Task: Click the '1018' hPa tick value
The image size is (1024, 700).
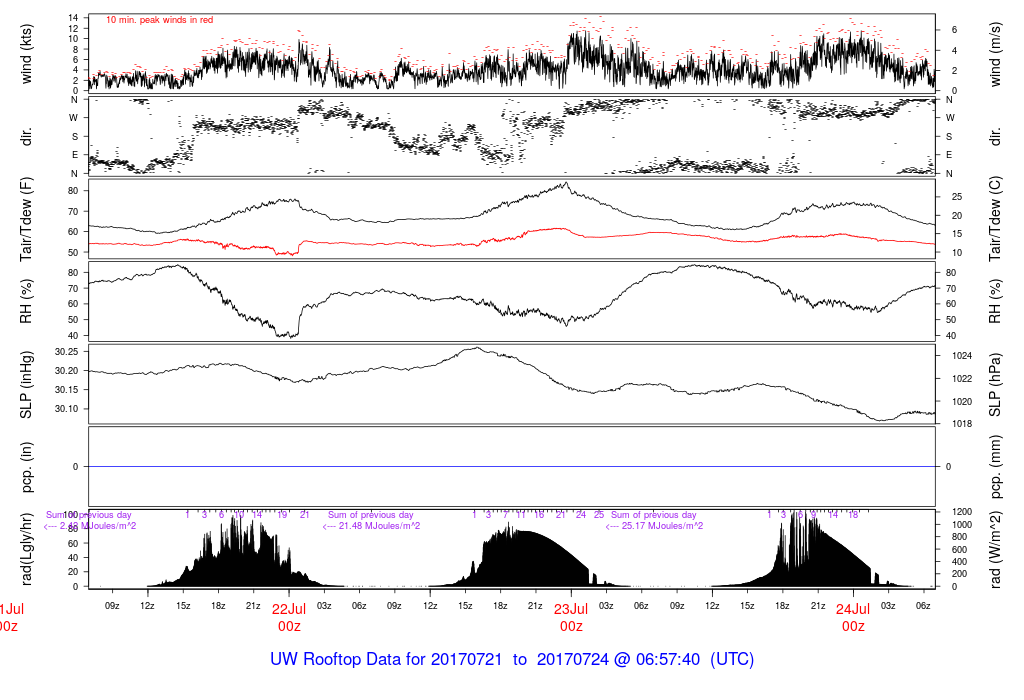Action: point(962,424)
